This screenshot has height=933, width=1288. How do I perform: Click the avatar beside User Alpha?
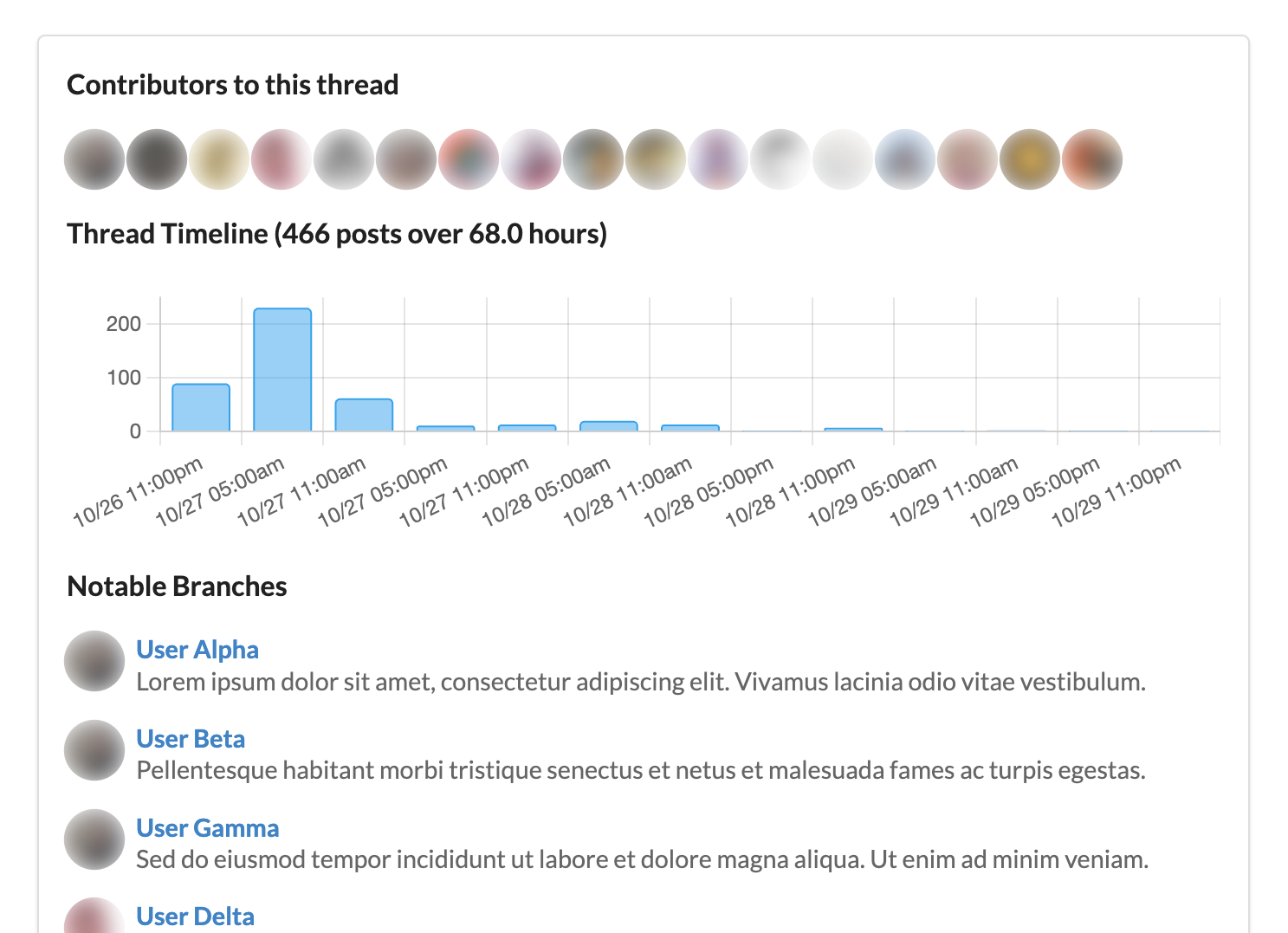(94, 661)
